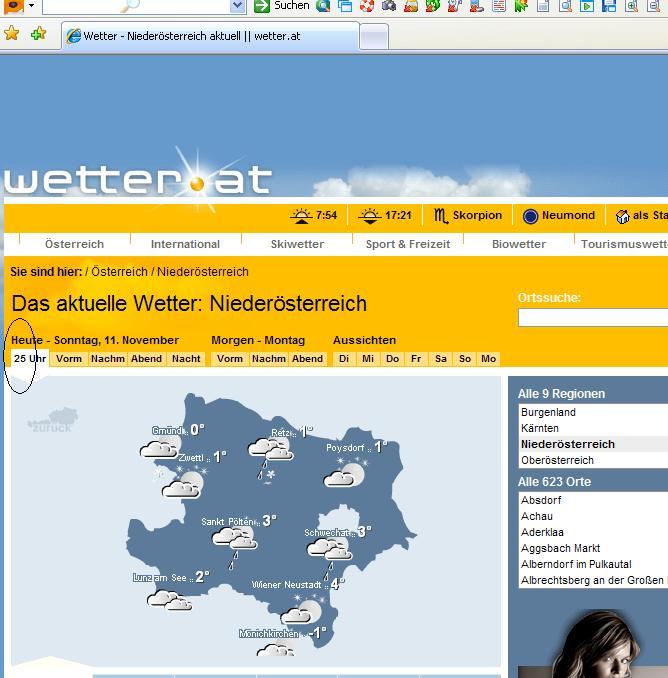Choose Alberndorf im Pulkautal from the Orte list

coord(593,564)
